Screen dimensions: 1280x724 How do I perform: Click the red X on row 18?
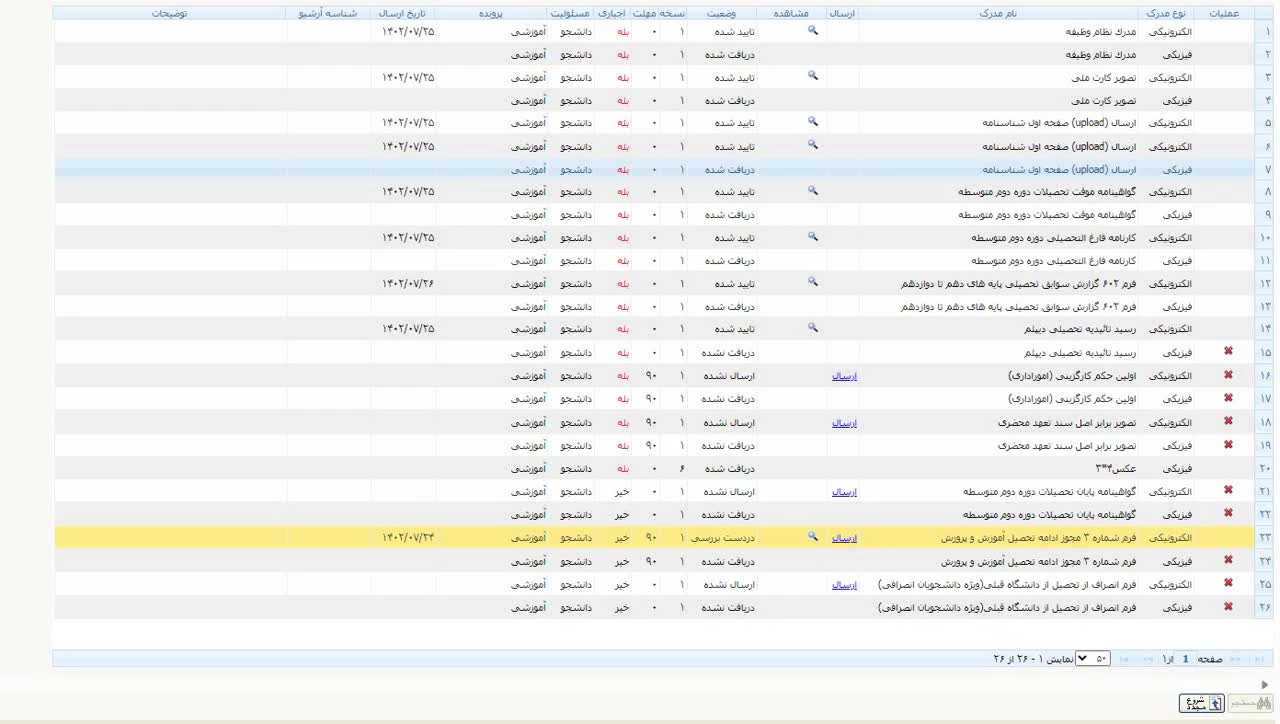pyautogui.click(x=1228, y=421)
